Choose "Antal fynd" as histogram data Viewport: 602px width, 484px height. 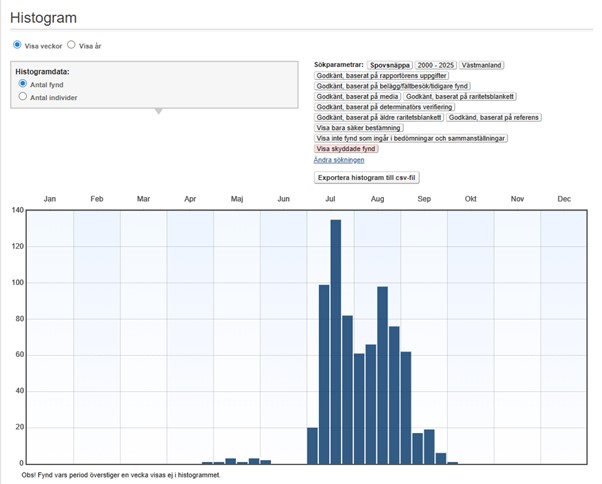pyautogui.click(x=23, y=85)
